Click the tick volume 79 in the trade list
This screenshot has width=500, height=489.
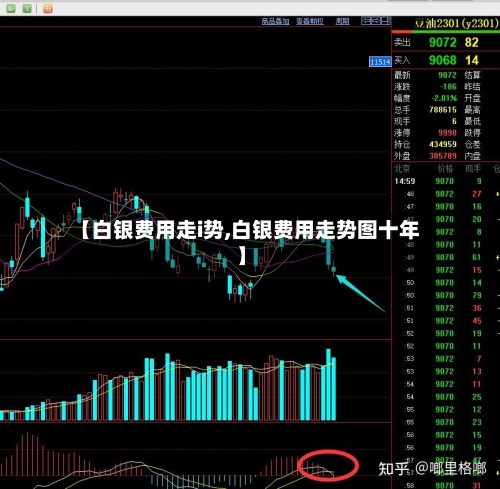pos(477,295)
